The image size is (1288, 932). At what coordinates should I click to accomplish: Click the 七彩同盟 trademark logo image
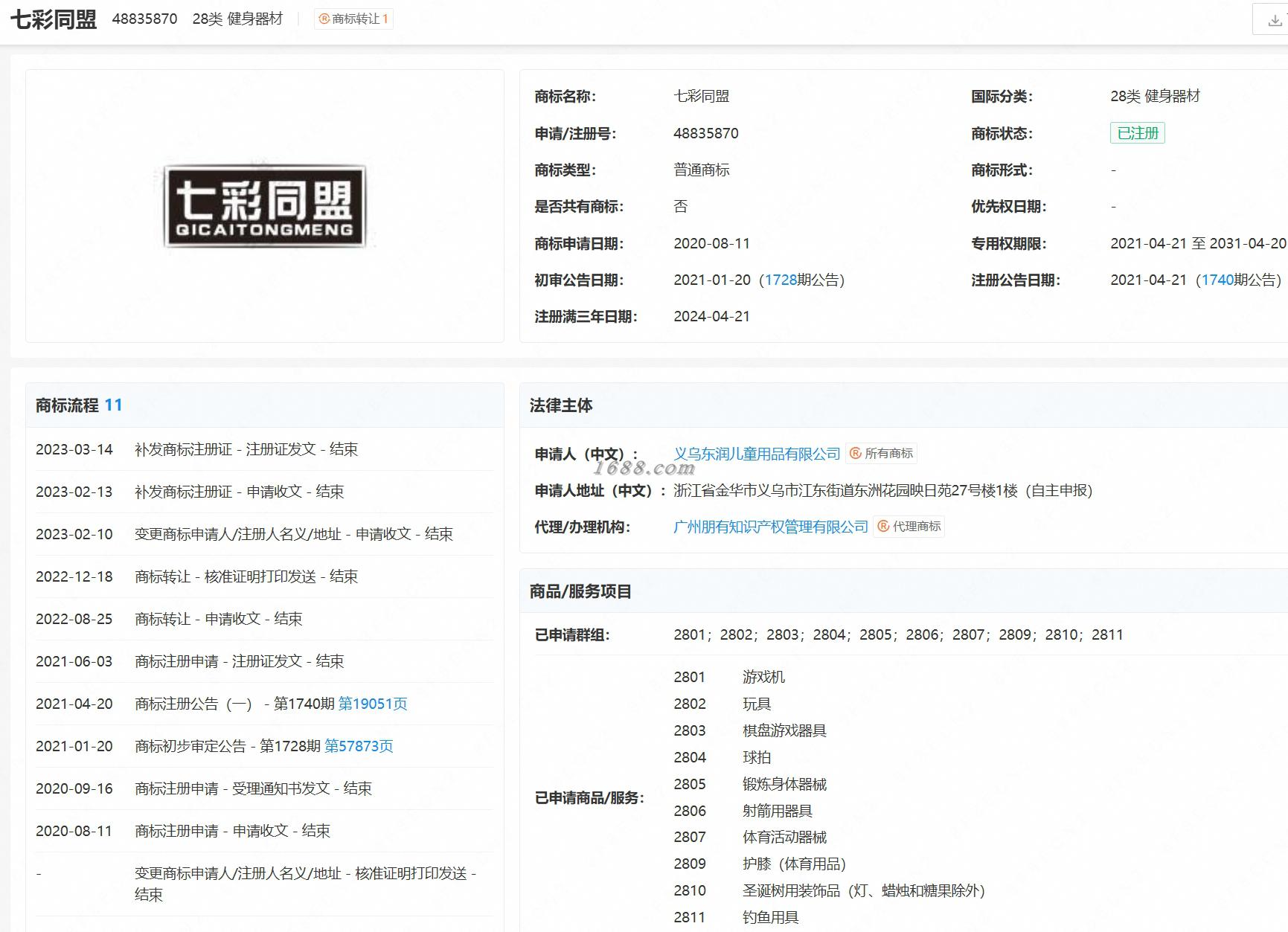[265, 207]
